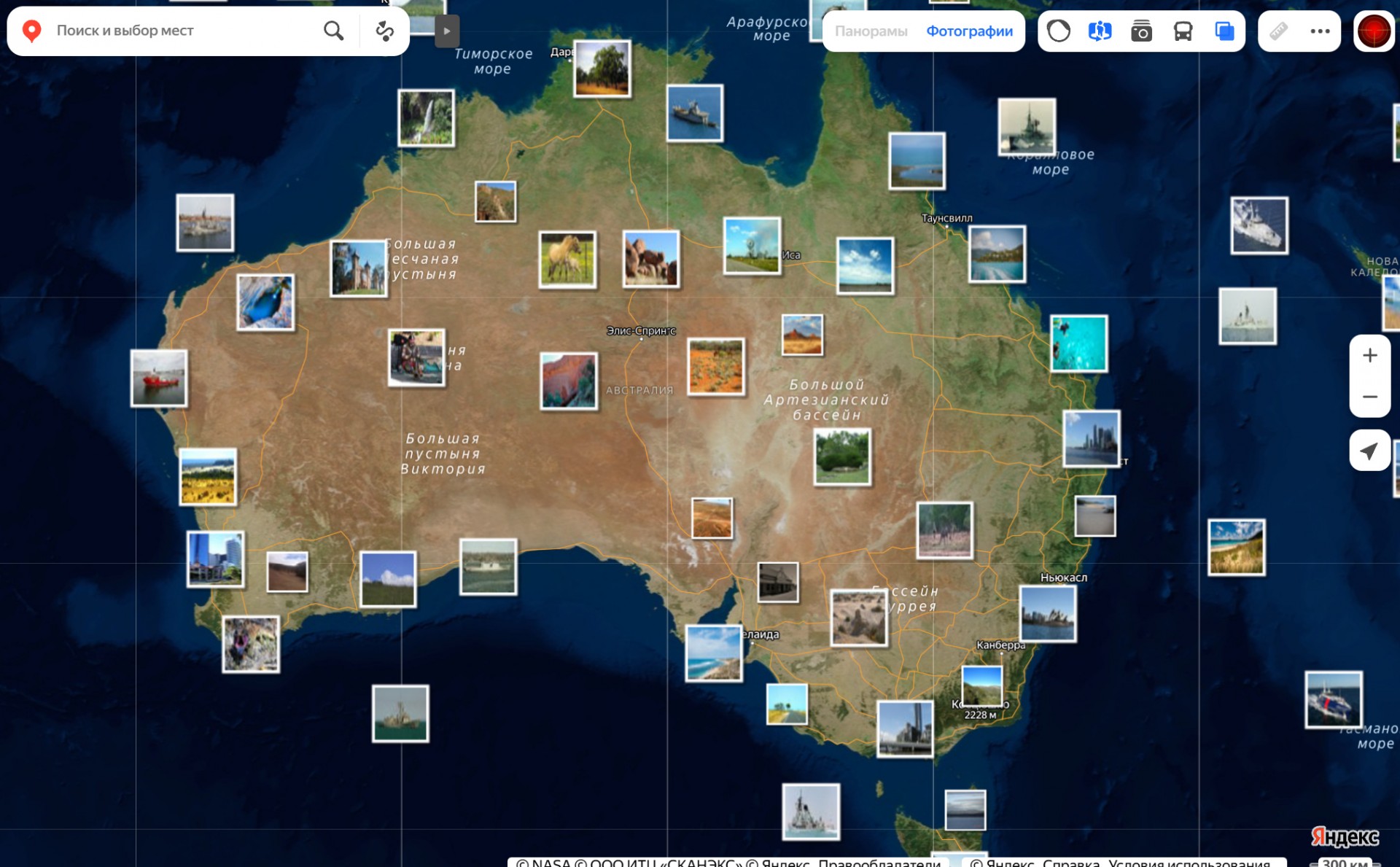Open the blue map layers icon
1400x867 pixels.
click(x=1224, y=31)
